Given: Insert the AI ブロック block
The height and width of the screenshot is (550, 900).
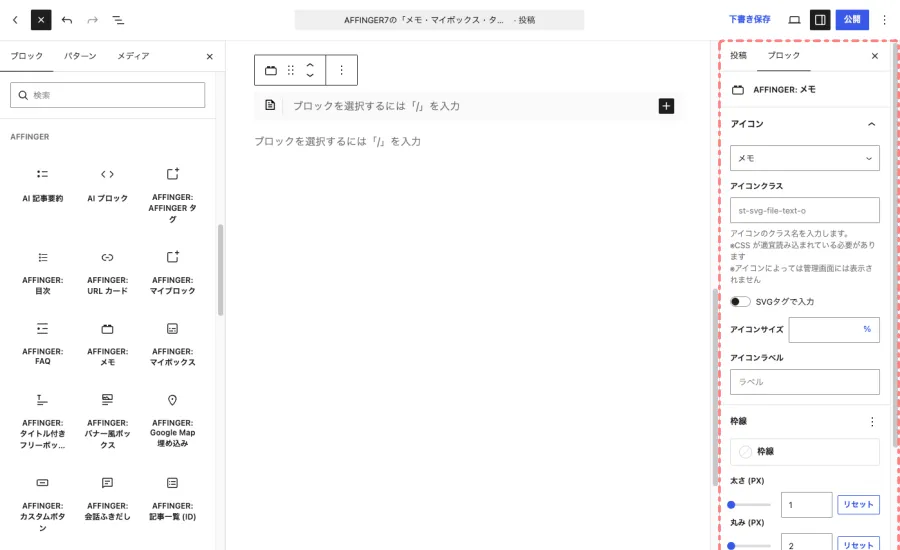Looking at the screenshot, I should [107, 185].
